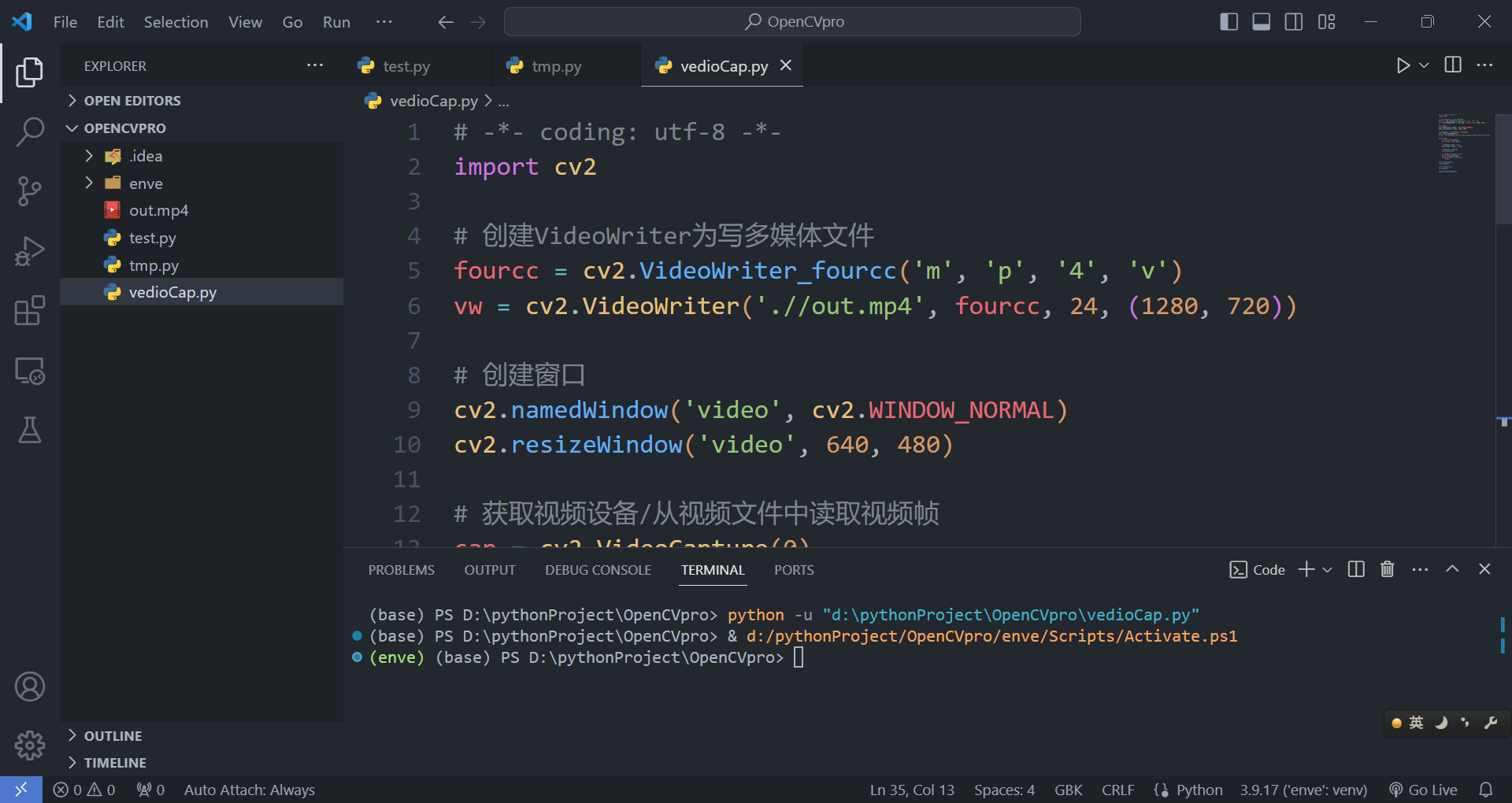Open notifications bell in status bar
Screen dimensions: 1512x803
(1486, 790)
